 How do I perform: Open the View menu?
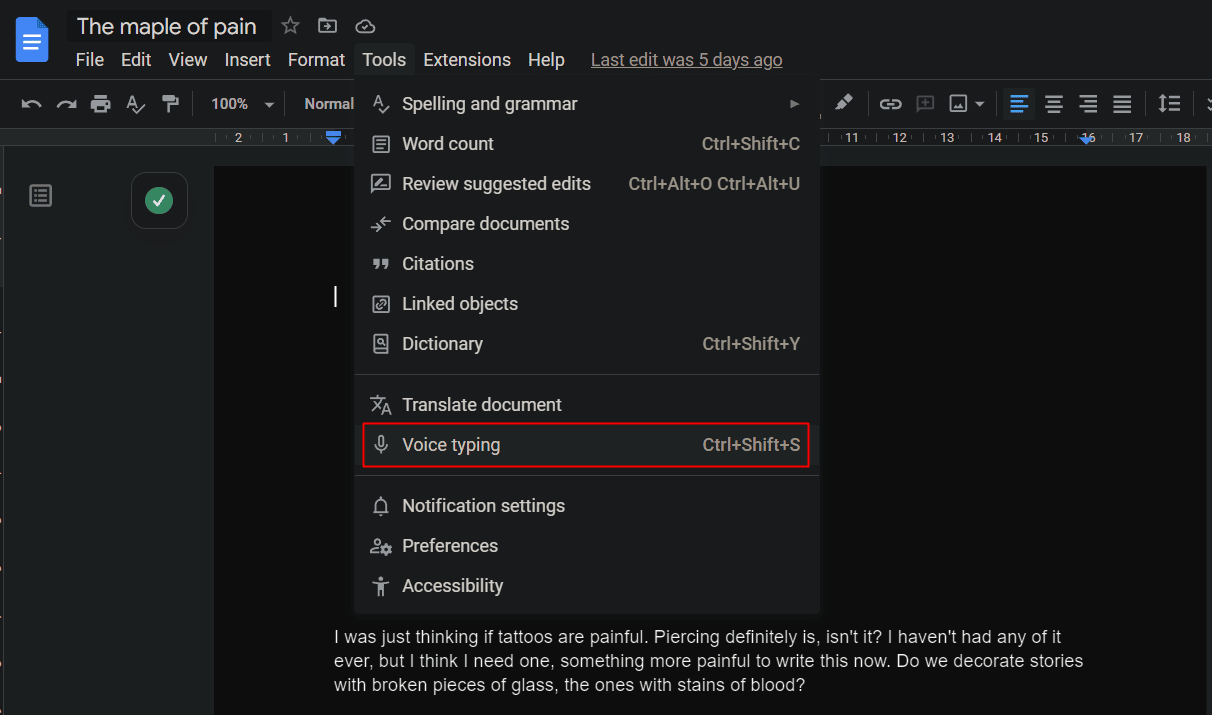coord(188,60)
